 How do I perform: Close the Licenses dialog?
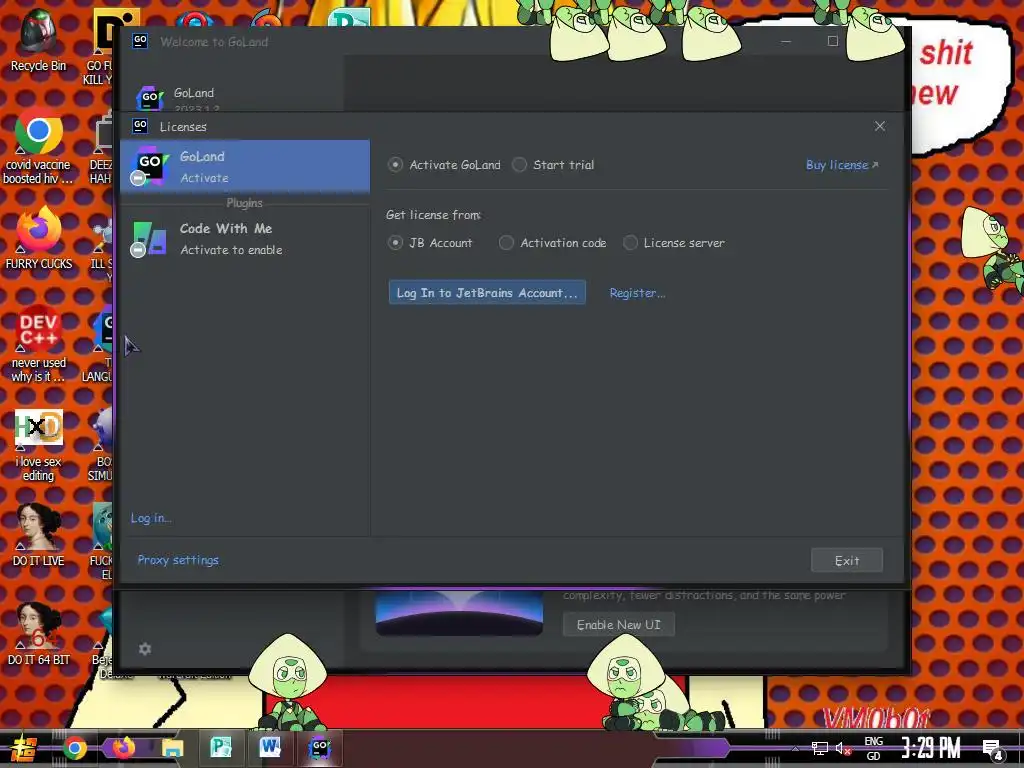880,126
